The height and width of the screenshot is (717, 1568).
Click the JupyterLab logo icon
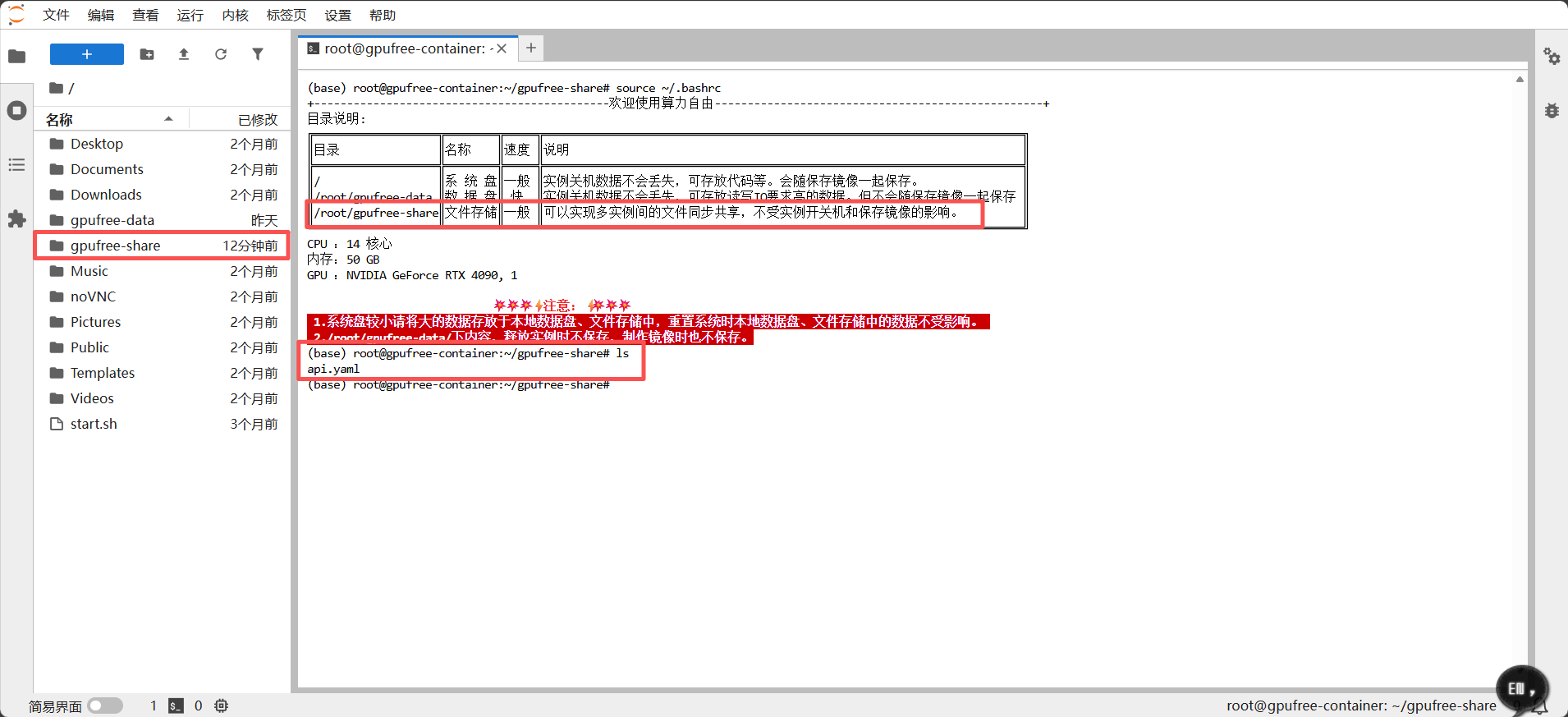tap(16, 15)
